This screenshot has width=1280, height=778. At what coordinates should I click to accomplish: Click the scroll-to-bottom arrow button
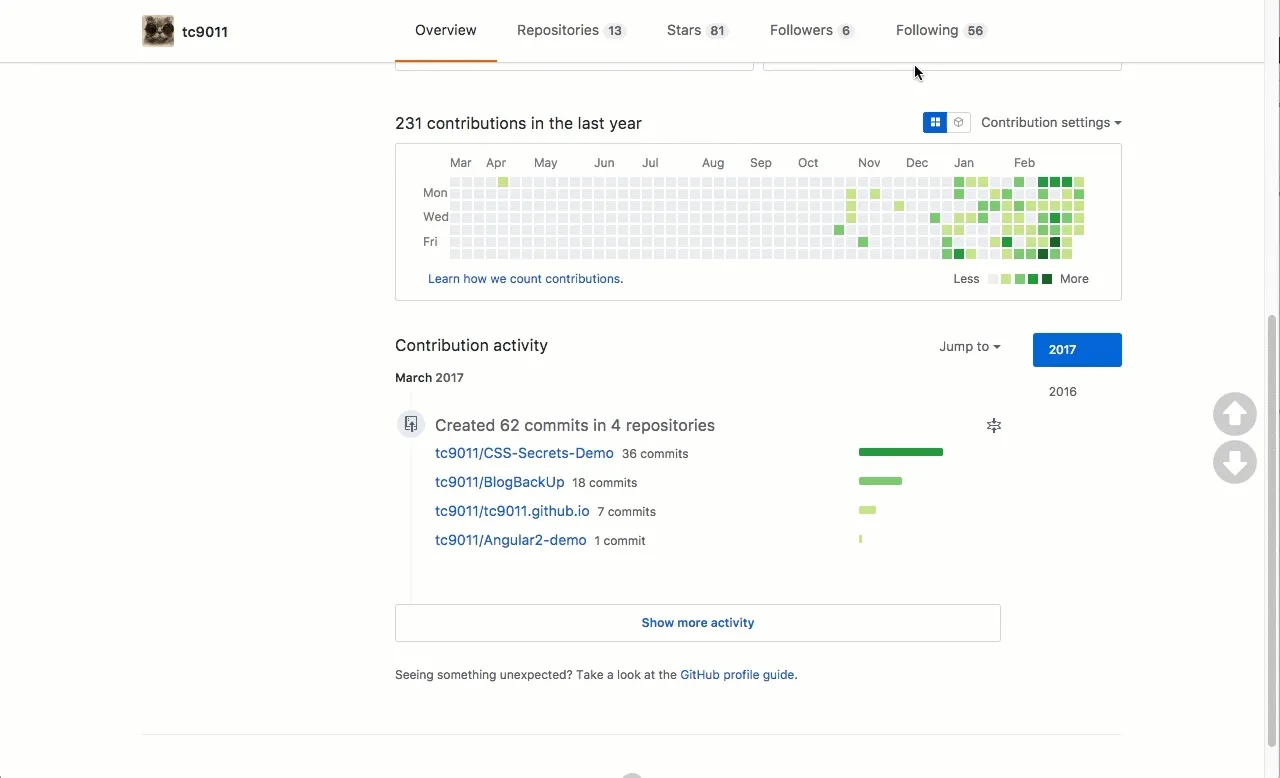(1235, 462)
